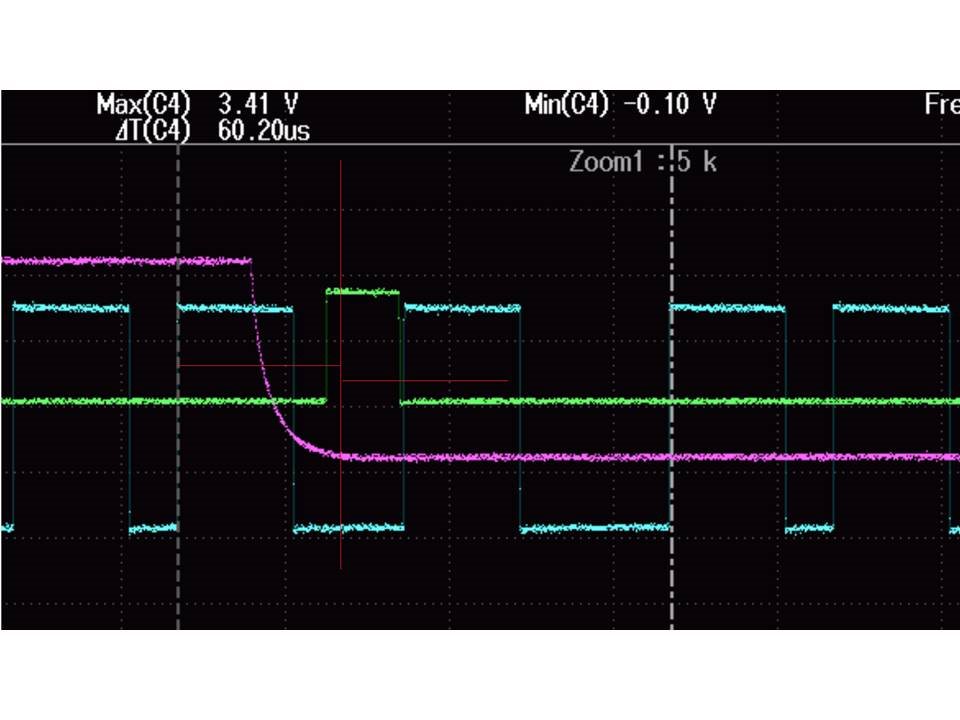Select the Max(C4) measurement label
This screenshot has height=720, width=960.
144,104
